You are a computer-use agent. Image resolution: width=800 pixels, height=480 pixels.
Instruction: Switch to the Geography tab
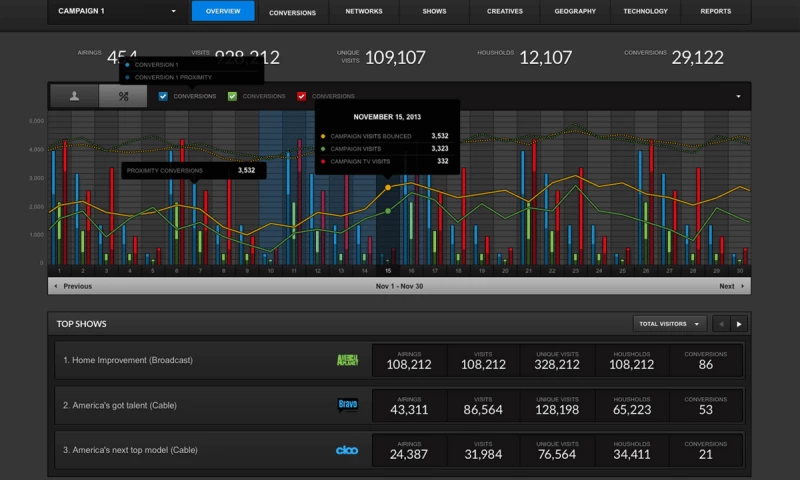pyautogui.click(x=575, y=12)
